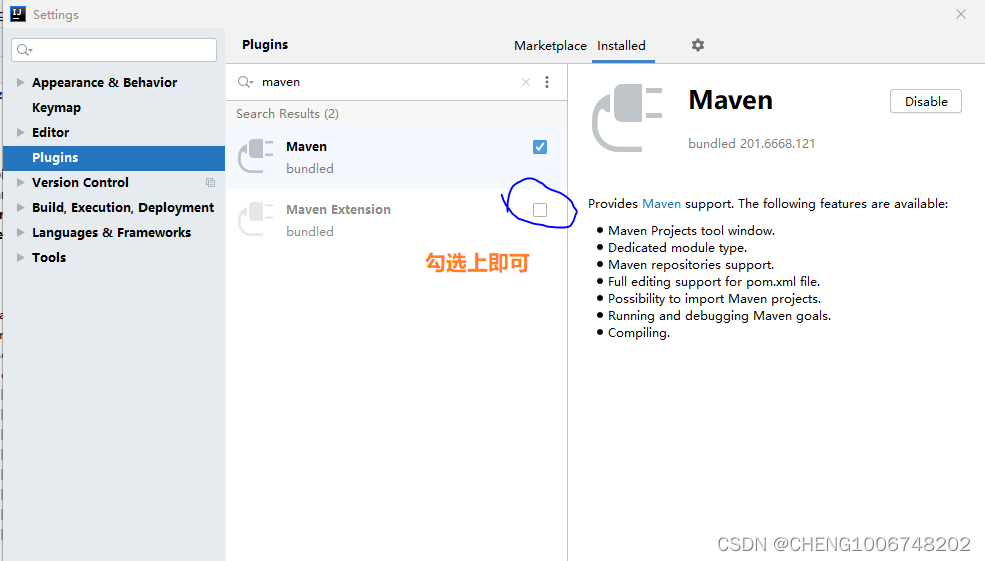Click 'Dedicated module type.' bullet

[x=677, y=248]
